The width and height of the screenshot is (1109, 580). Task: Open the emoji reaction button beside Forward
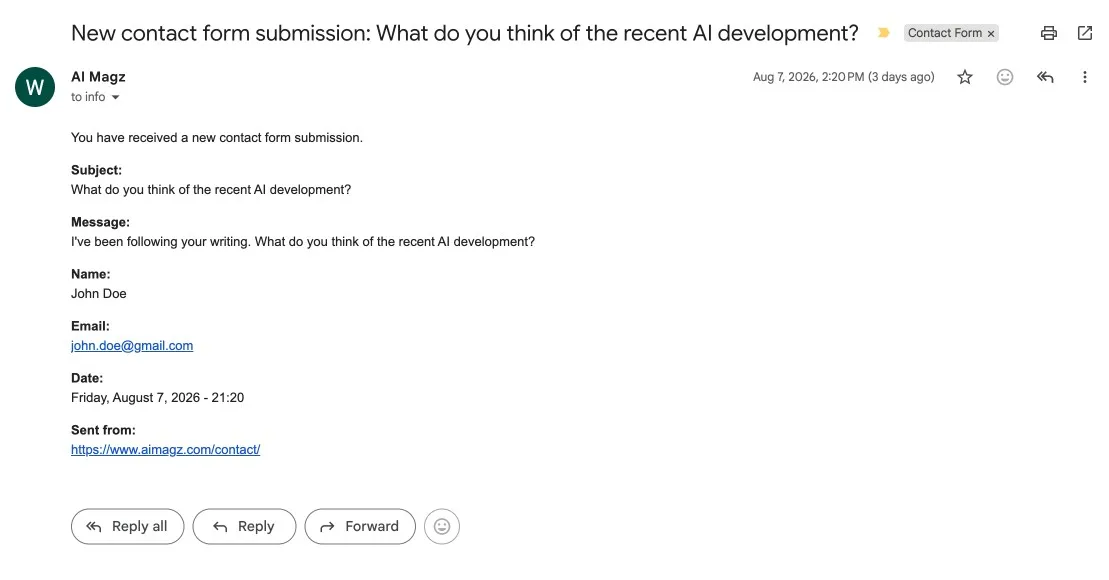[x=442, y=526]
